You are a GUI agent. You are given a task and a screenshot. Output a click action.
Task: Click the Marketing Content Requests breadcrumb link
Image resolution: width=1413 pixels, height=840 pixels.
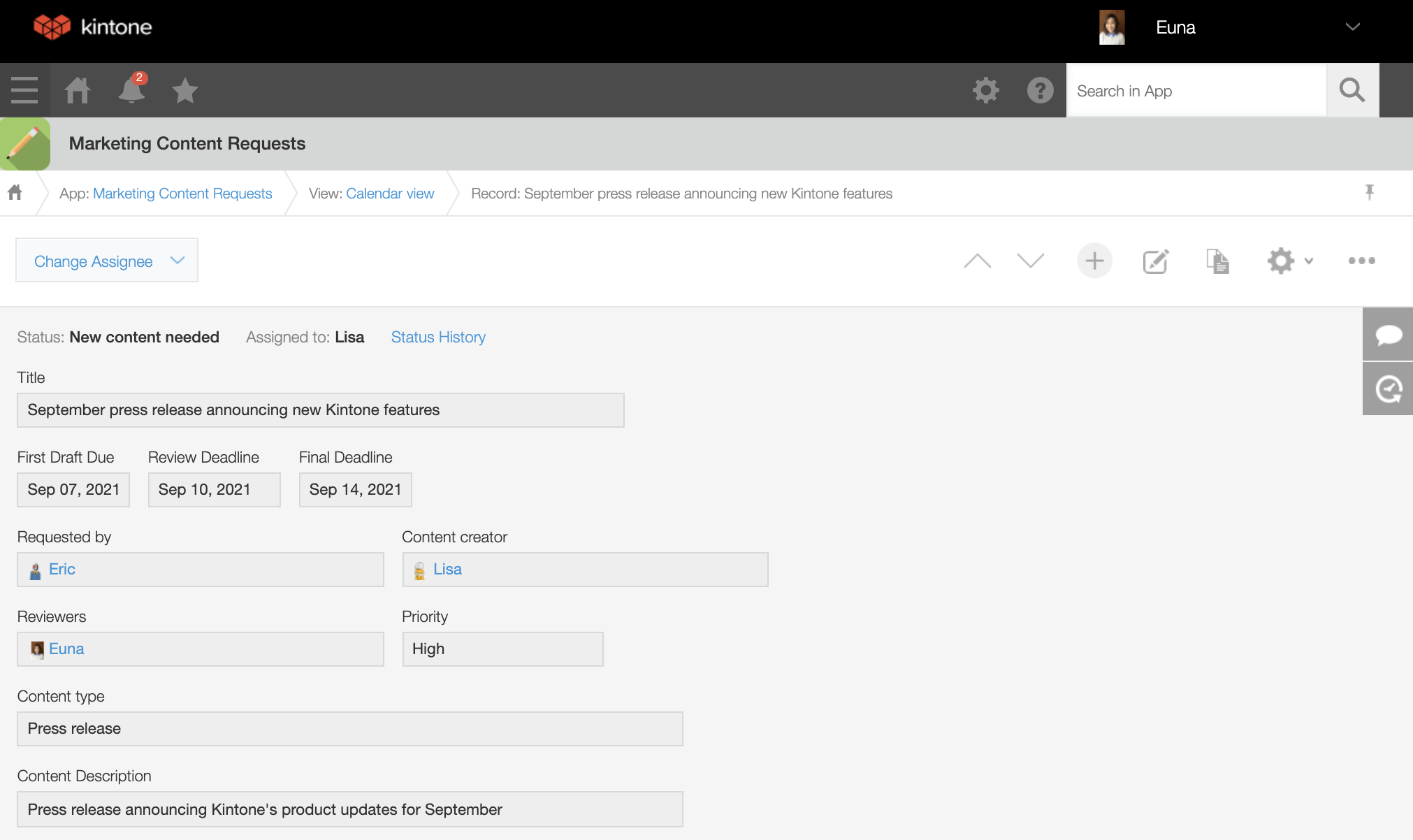click(x=182, y=194)
